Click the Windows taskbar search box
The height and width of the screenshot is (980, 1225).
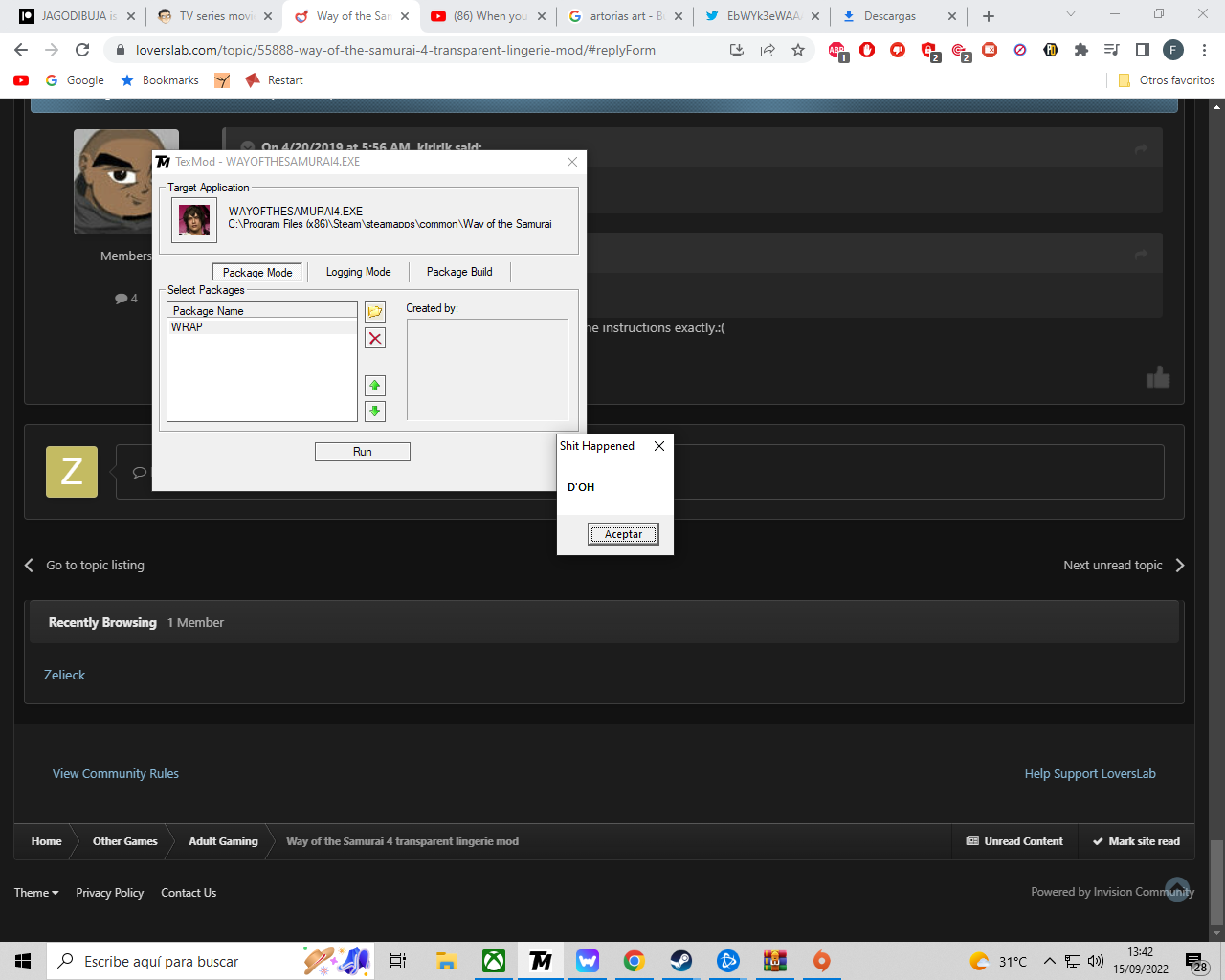pyautogui.click(x=210, y=961)
